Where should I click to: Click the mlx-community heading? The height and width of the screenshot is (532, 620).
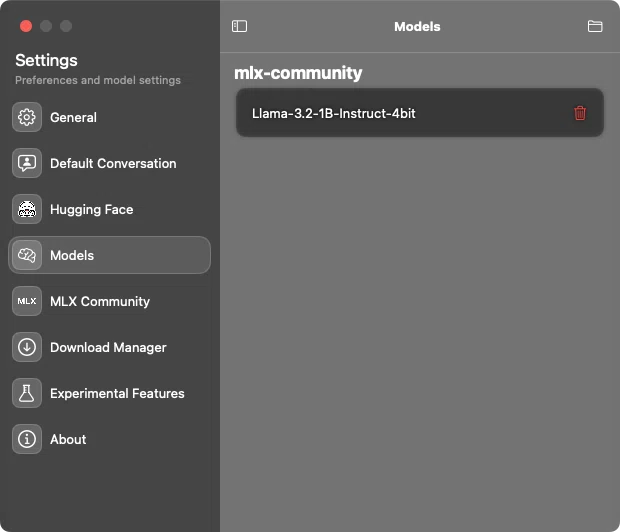click(x=298, y=73)
